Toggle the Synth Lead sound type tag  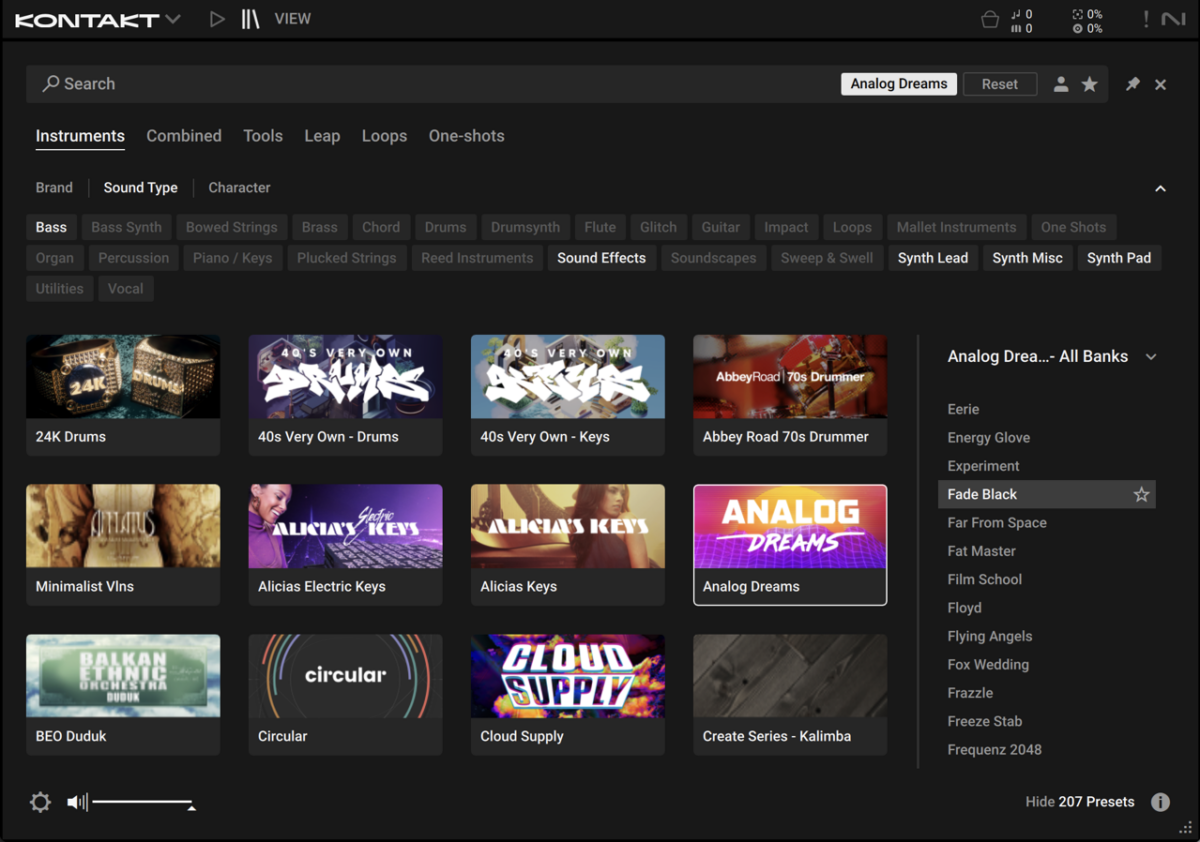click(x=932, y=258)
